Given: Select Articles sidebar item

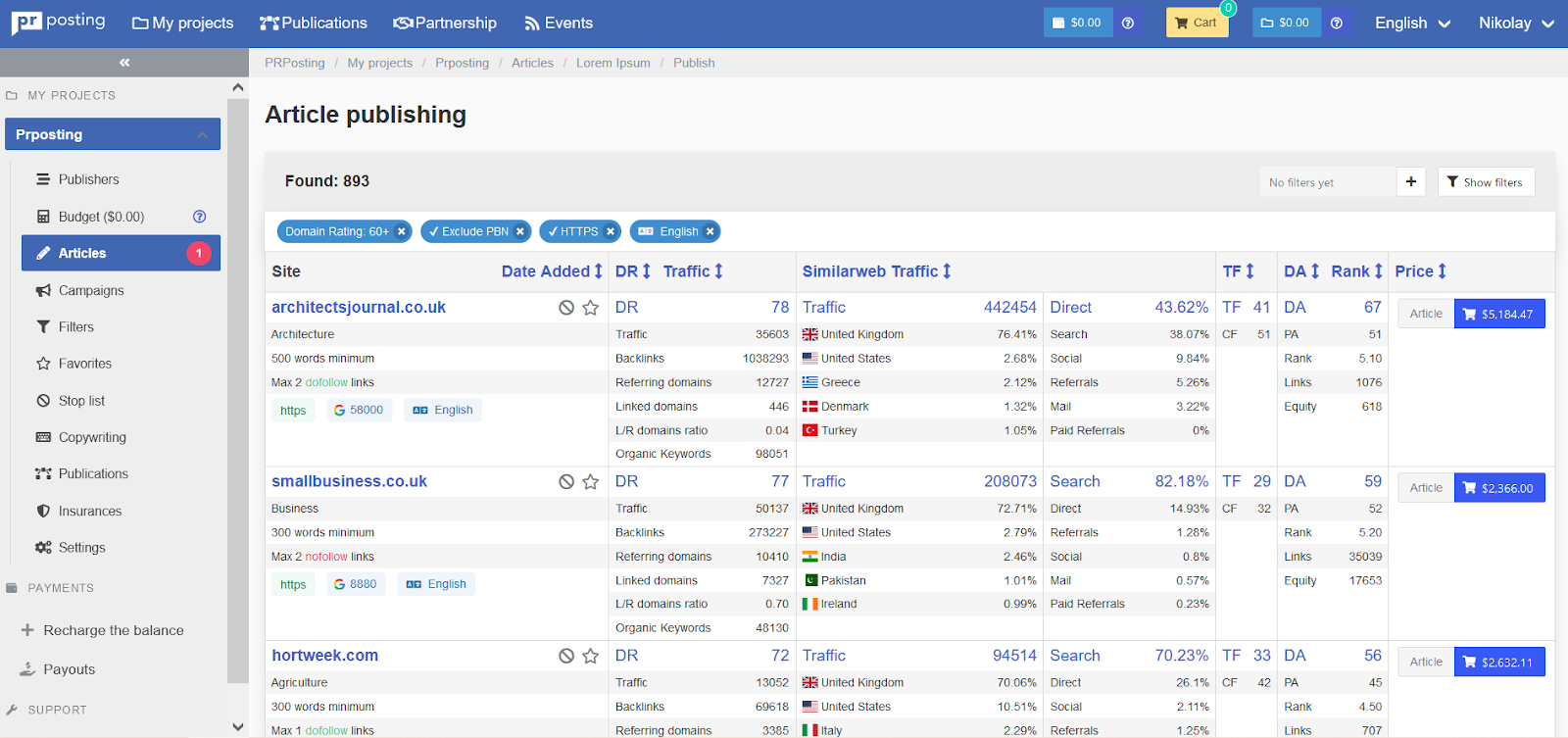Looking at the screenshot, I should point(121,253).
